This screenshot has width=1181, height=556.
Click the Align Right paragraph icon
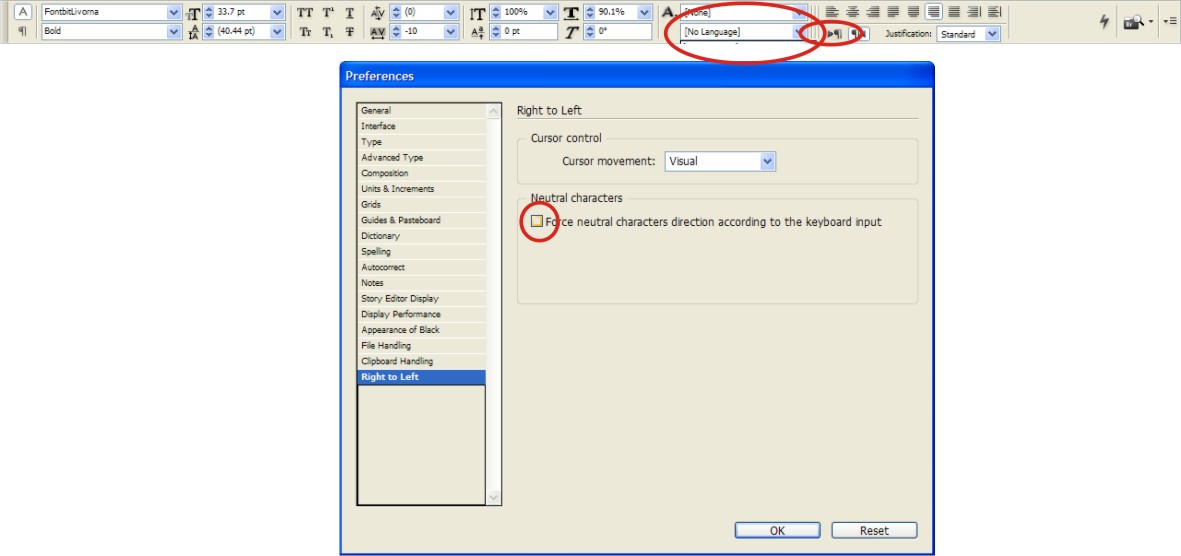873,12
